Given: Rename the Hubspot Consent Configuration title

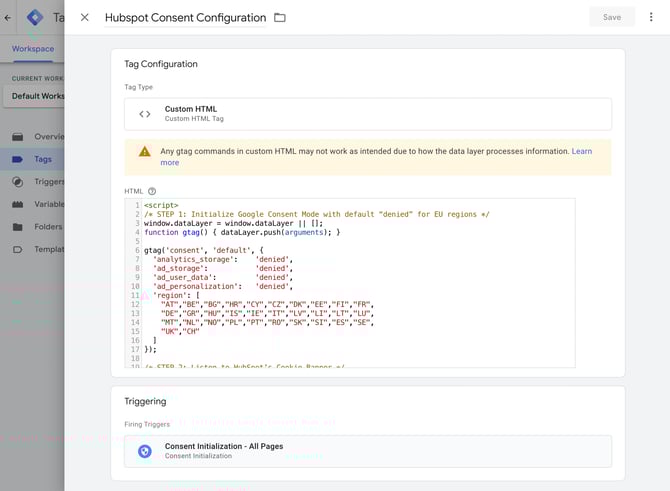Looking at the screenshot, I should (185, 17).
